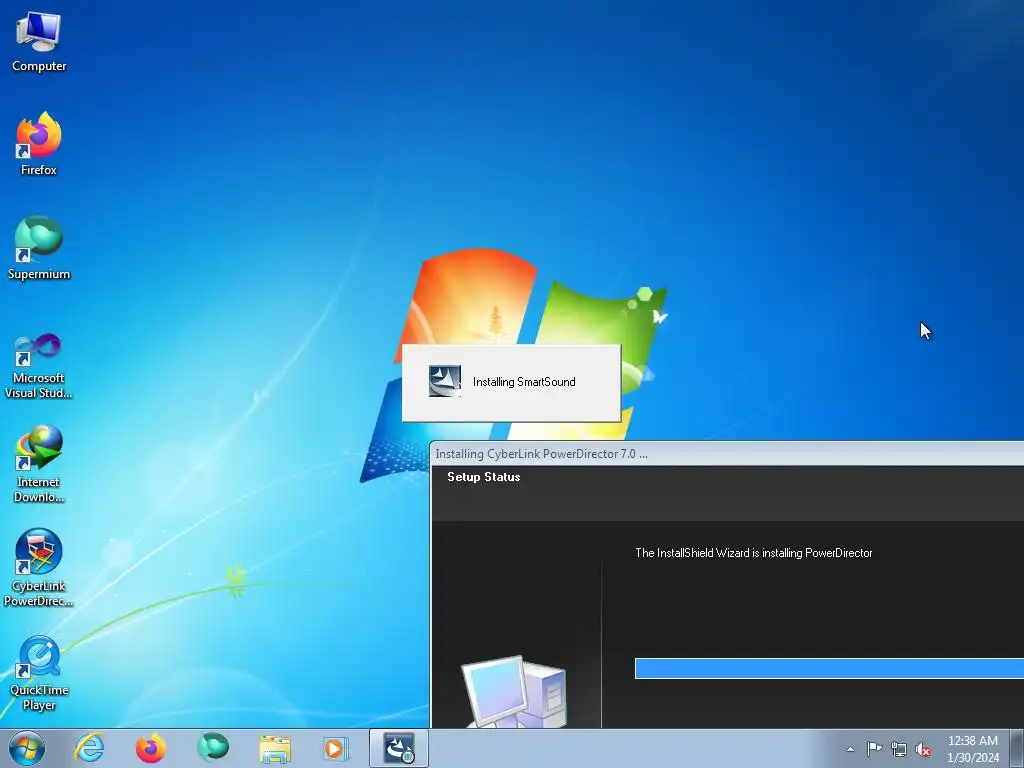Select Internet Download Manager desktop shortcut

click(x=39, y=464)
